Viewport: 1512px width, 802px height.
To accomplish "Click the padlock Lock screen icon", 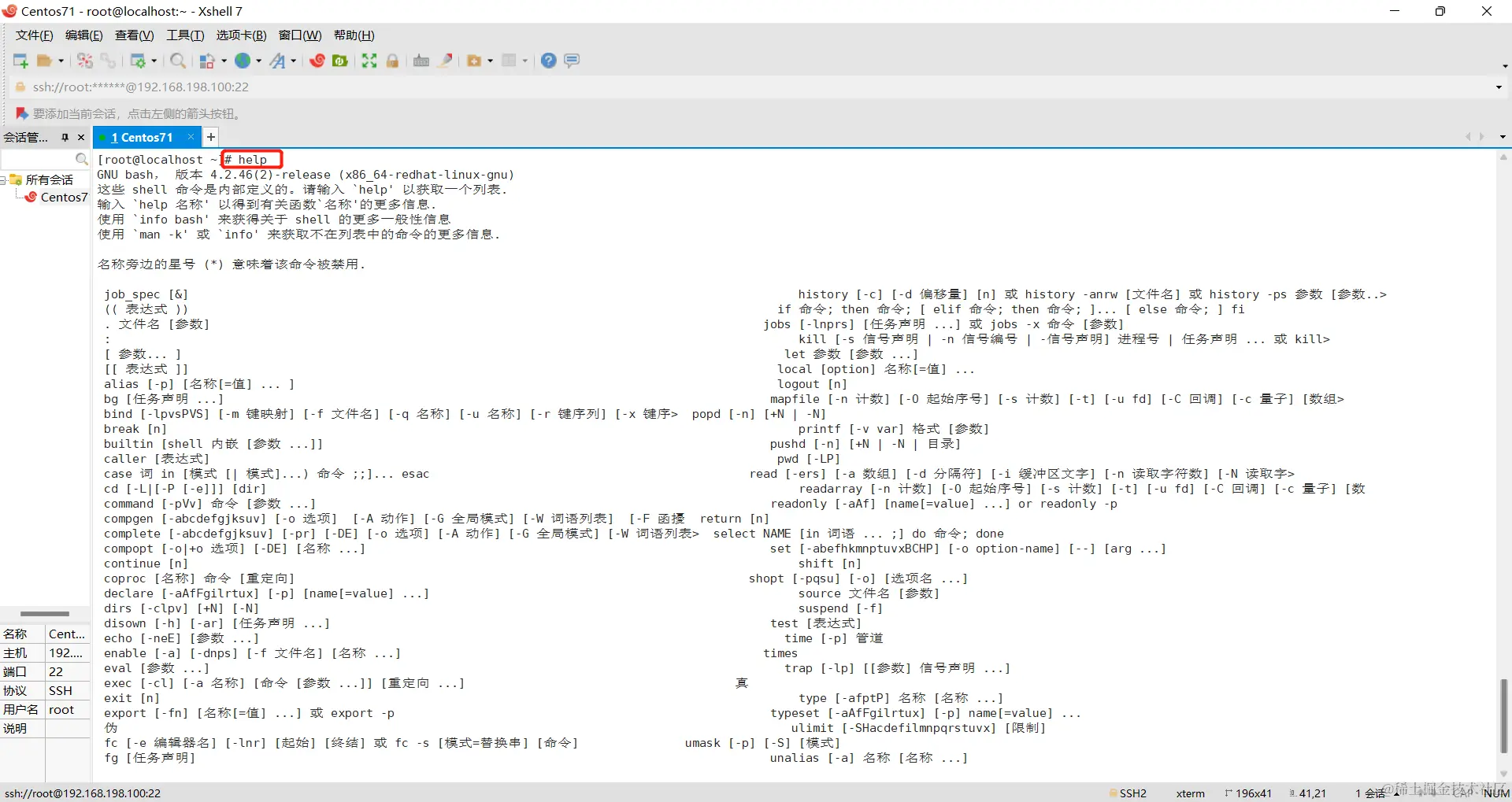I will click(x=392, y=61).
